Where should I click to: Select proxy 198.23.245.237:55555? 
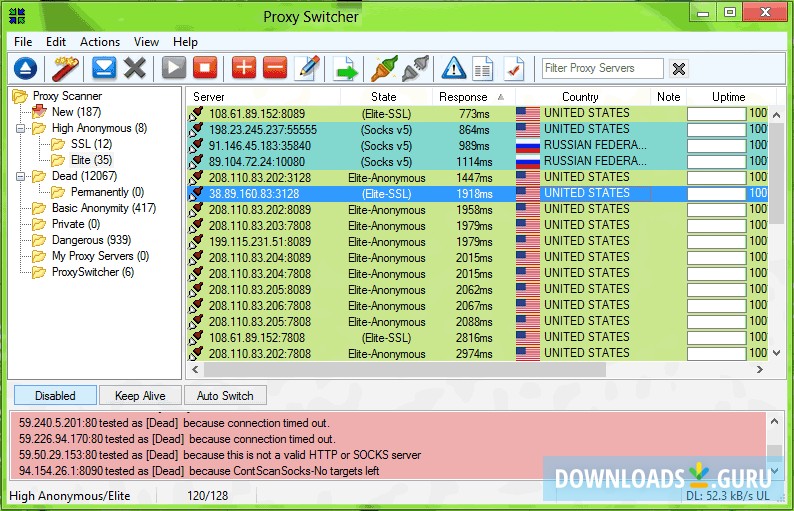pyautogui.click(x=478, y=130)
